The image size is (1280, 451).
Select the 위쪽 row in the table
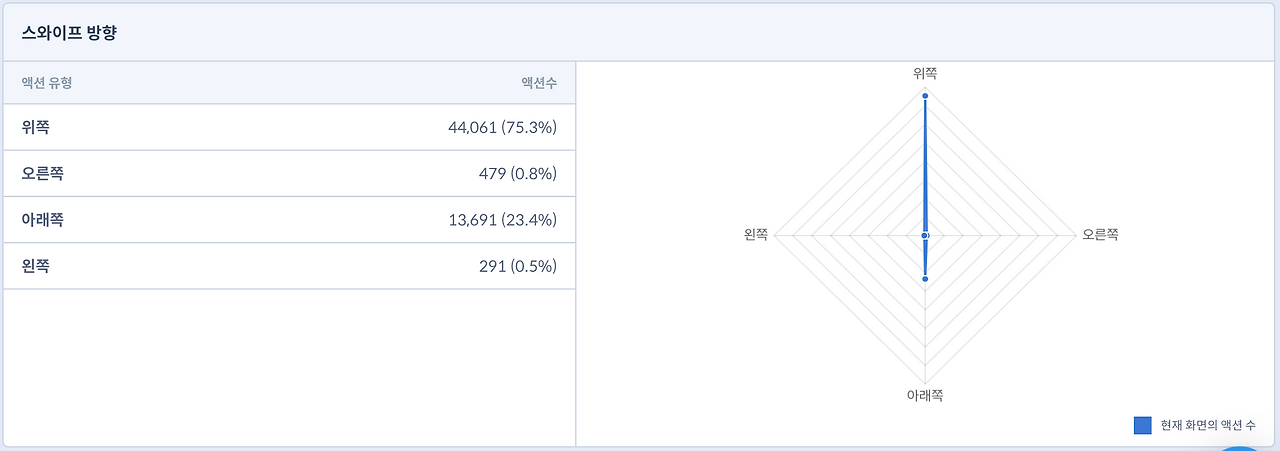(x=289, y=127)
